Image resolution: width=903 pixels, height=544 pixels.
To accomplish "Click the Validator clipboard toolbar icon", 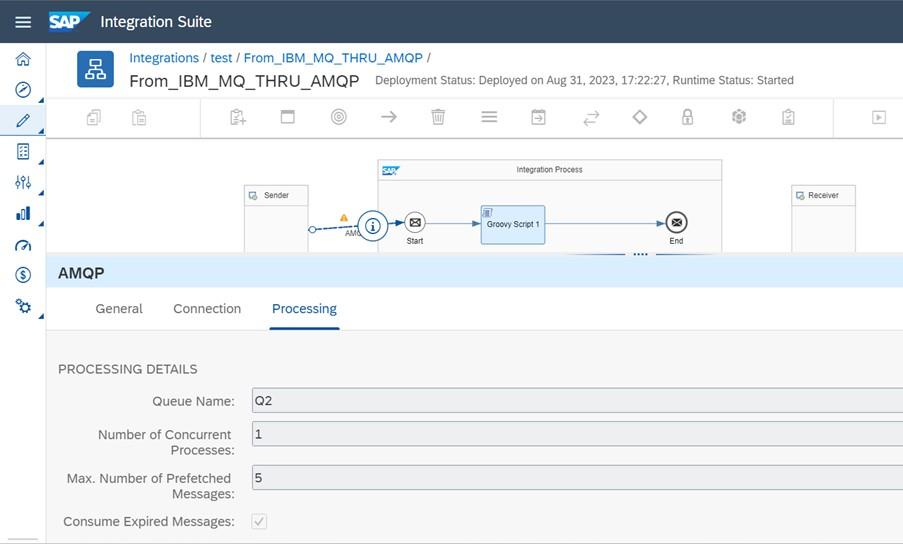I will [x=788, y=117].
